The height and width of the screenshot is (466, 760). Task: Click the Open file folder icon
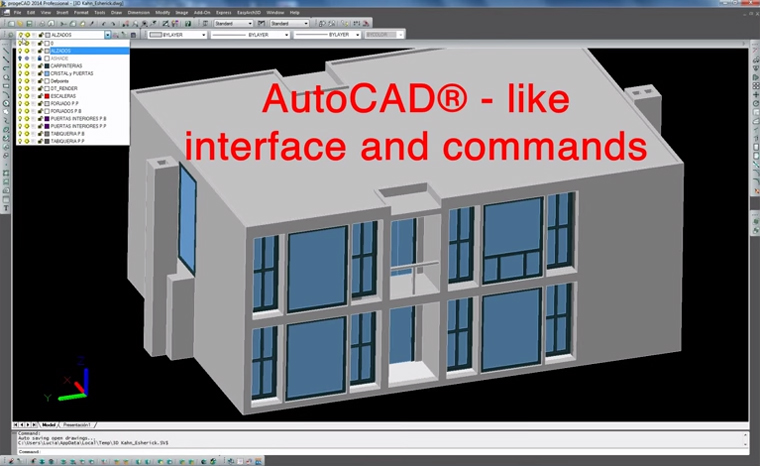[x=20, y=23]
